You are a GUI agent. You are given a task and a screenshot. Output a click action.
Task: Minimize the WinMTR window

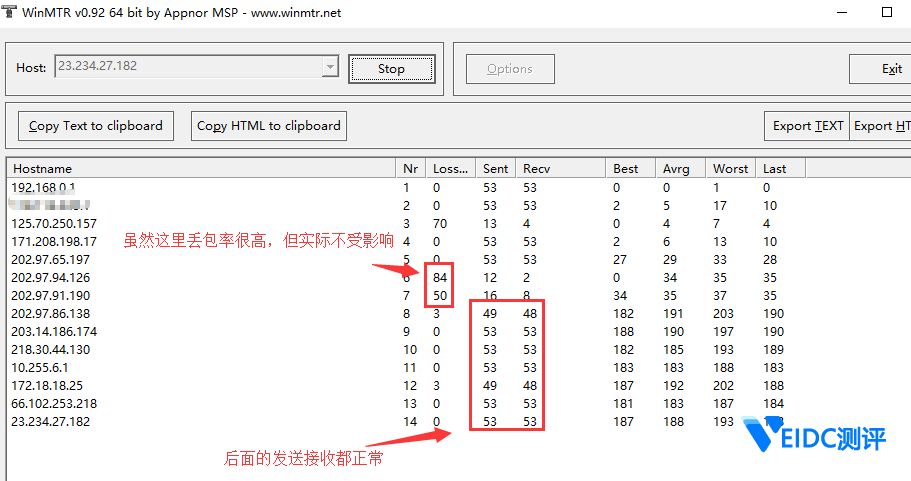tap(842, 12)
